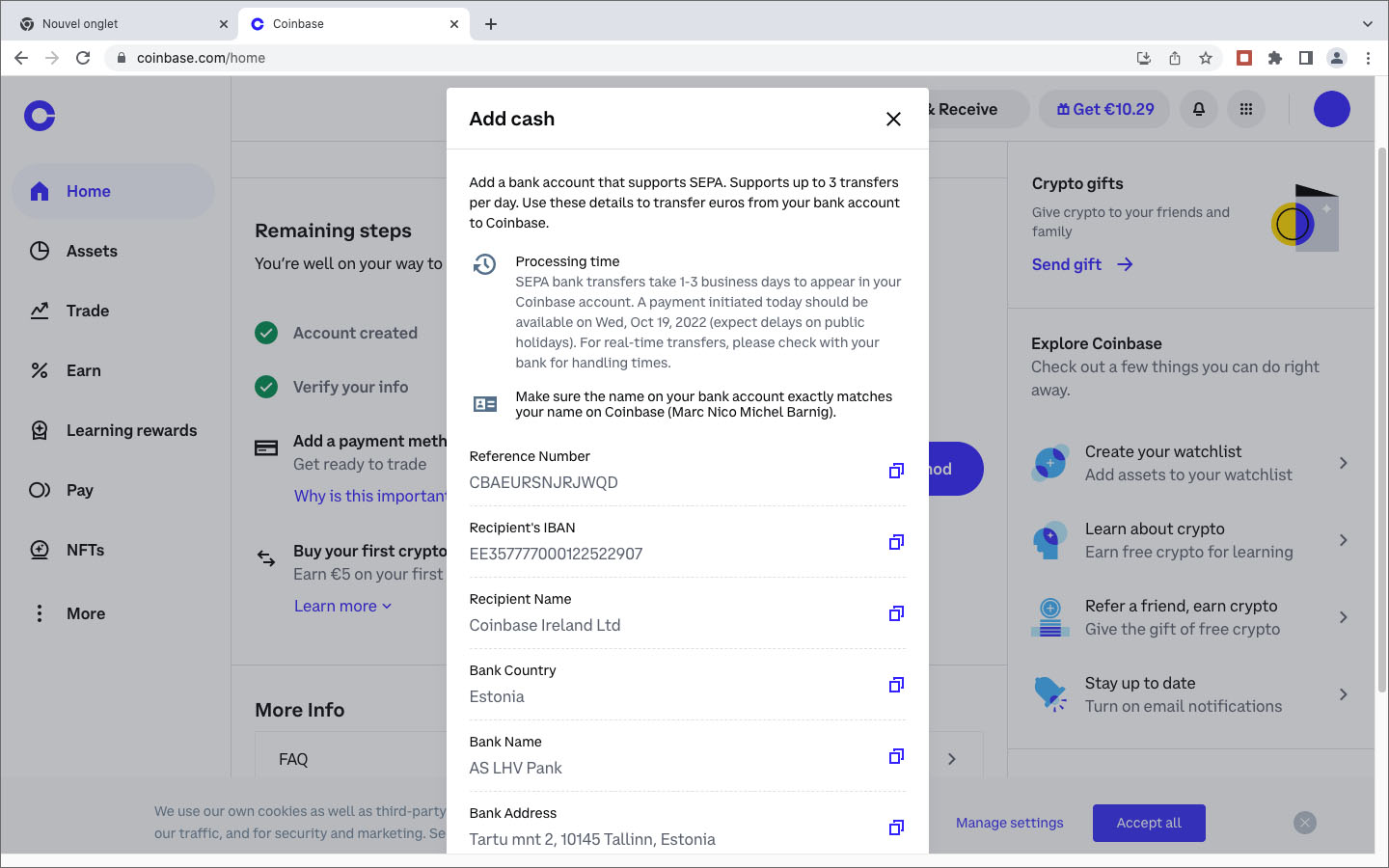Close the Add cash dialog
This screenshot has width=1389, height=868.
(893, 119)
